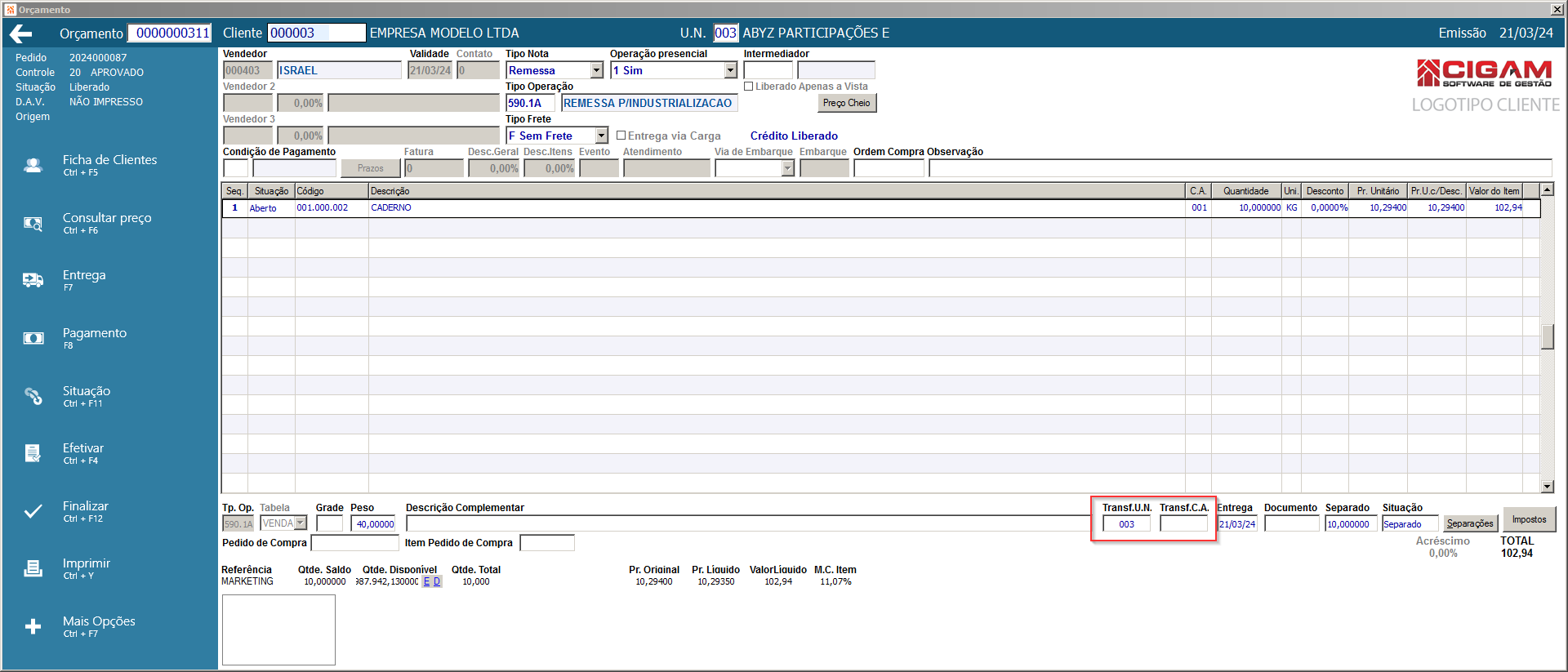Expand the Tabela VENDA dropdown
Screen dimensions: 1568x672
click(300, 523)
